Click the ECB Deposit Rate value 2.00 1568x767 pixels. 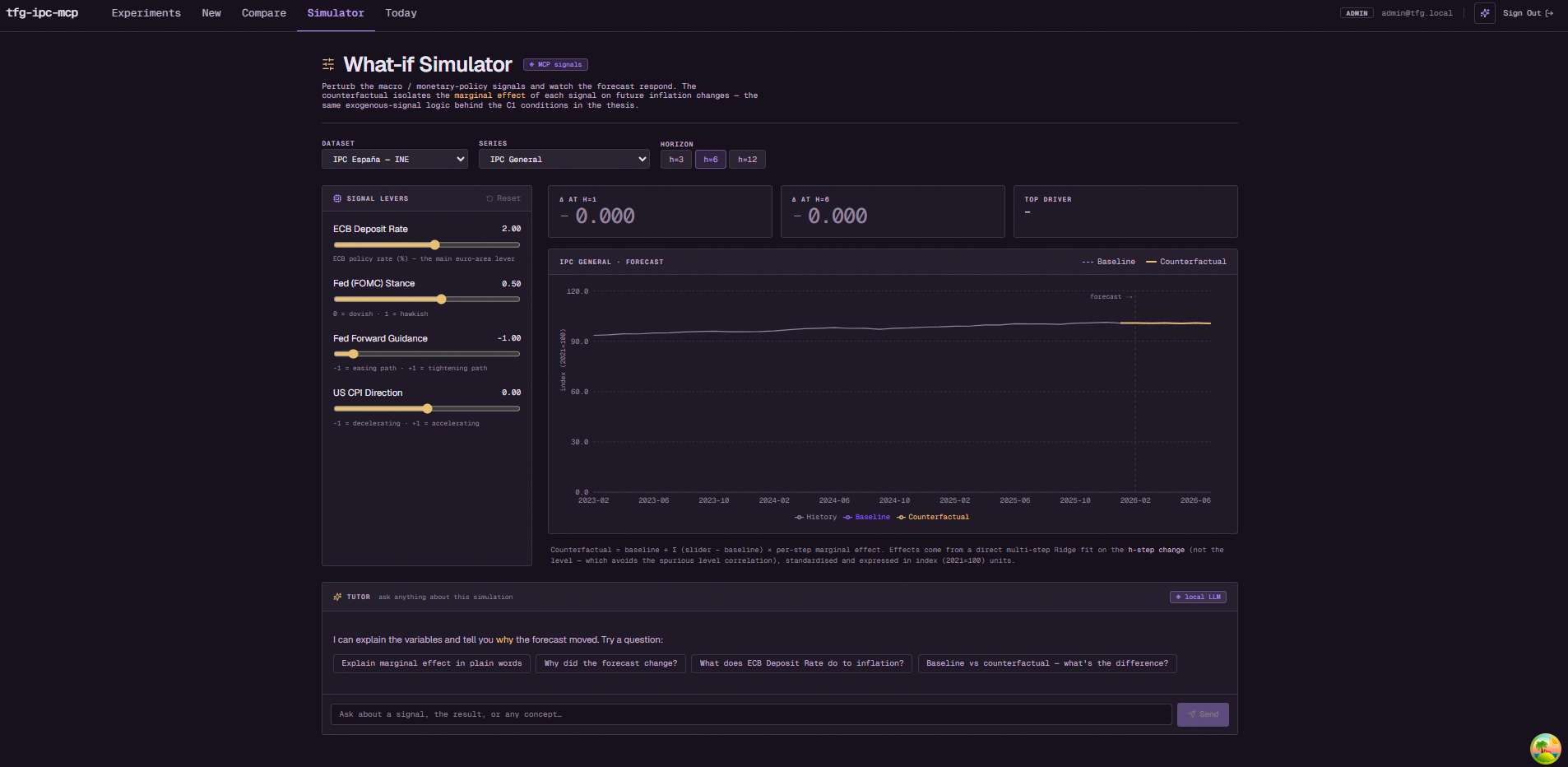(511, 229)
